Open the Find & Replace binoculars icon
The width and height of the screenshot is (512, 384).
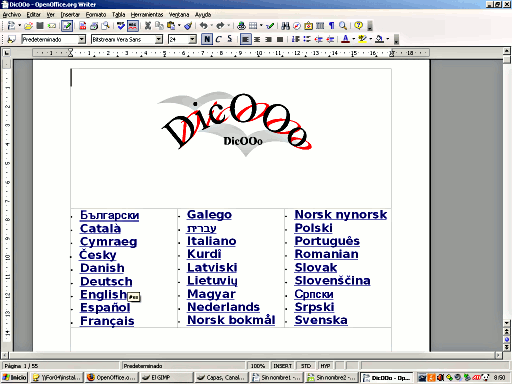tap(285, 26)
